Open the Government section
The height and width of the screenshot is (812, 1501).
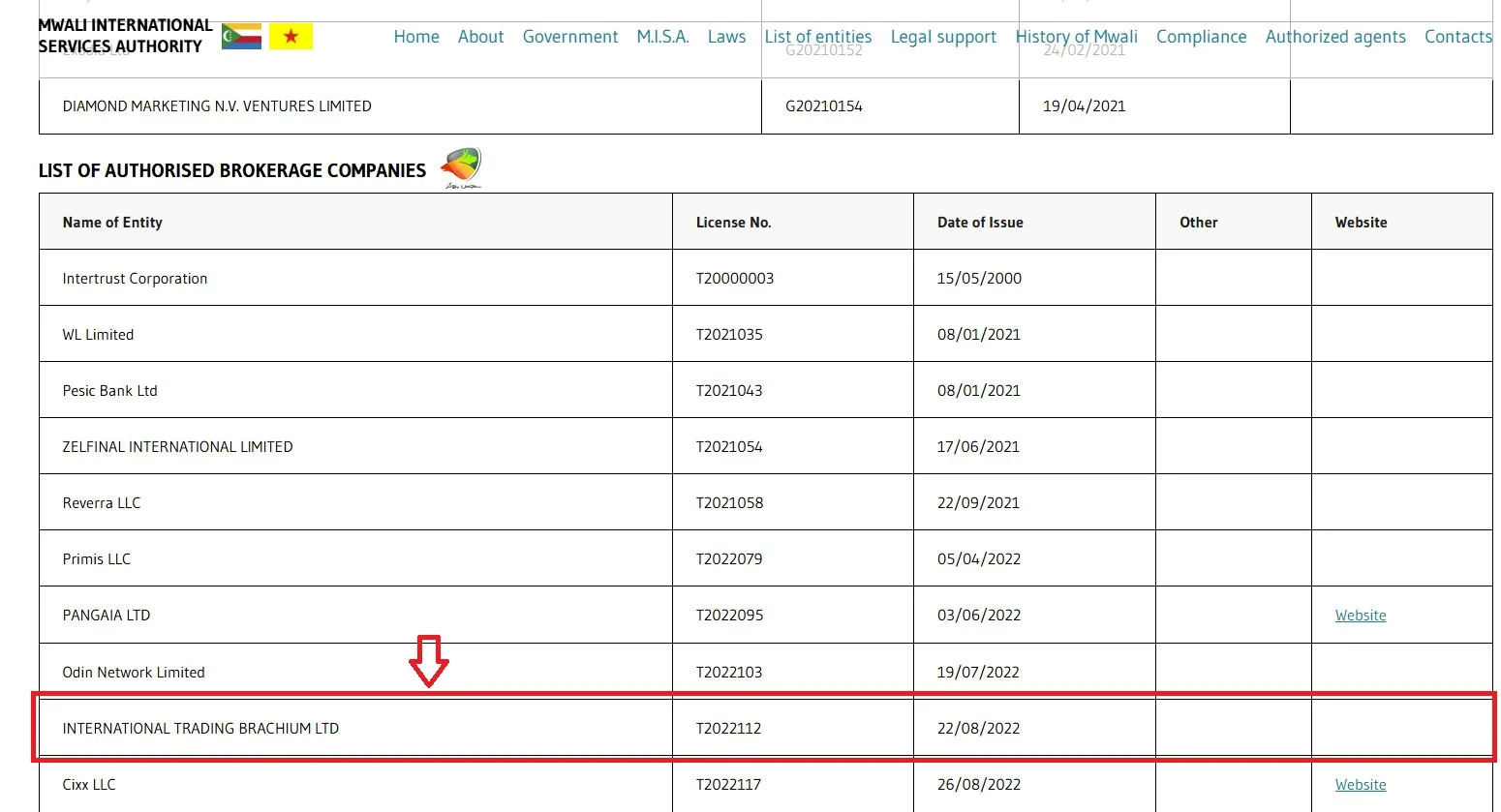pyautogui.click(x=570, y=37)
